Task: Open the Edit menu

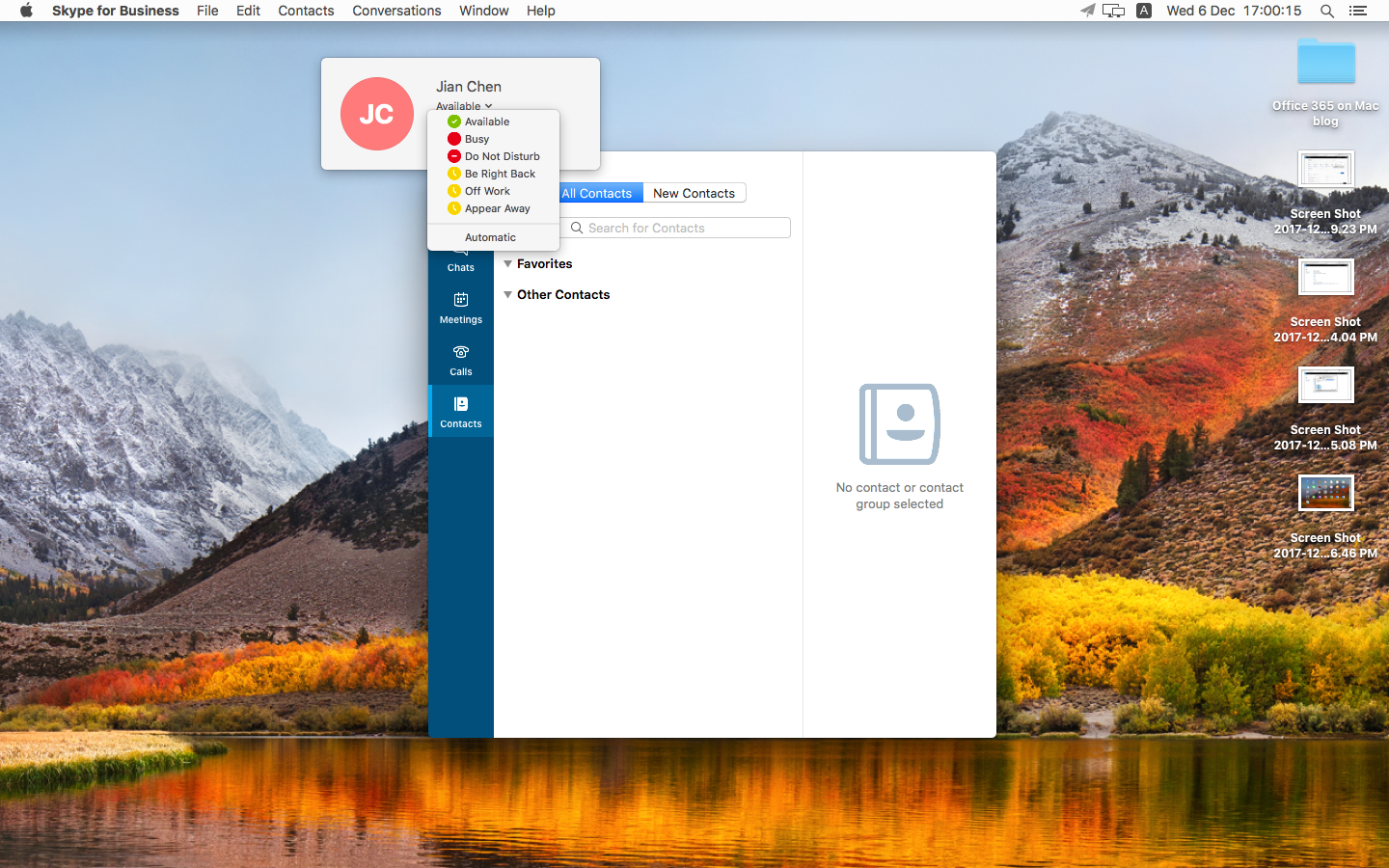Action: coord(248,11)
